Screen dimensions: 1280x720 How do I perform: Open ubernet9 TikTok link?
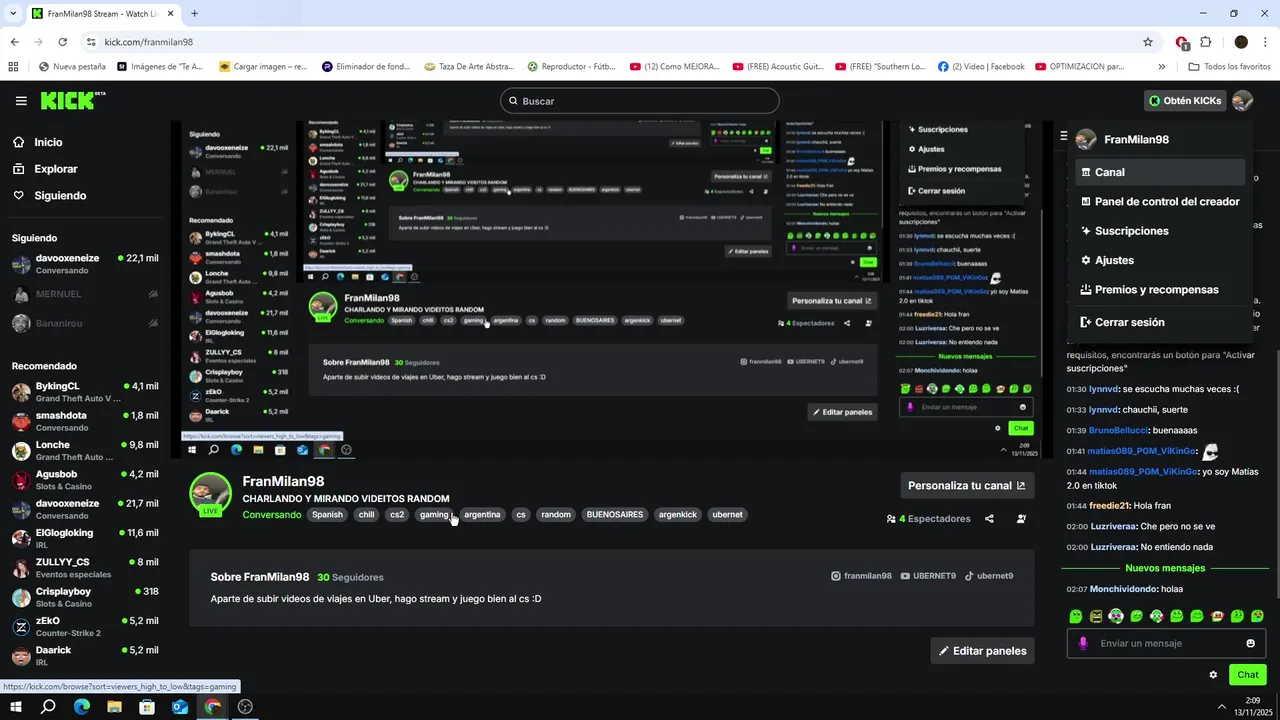(989, 576)
